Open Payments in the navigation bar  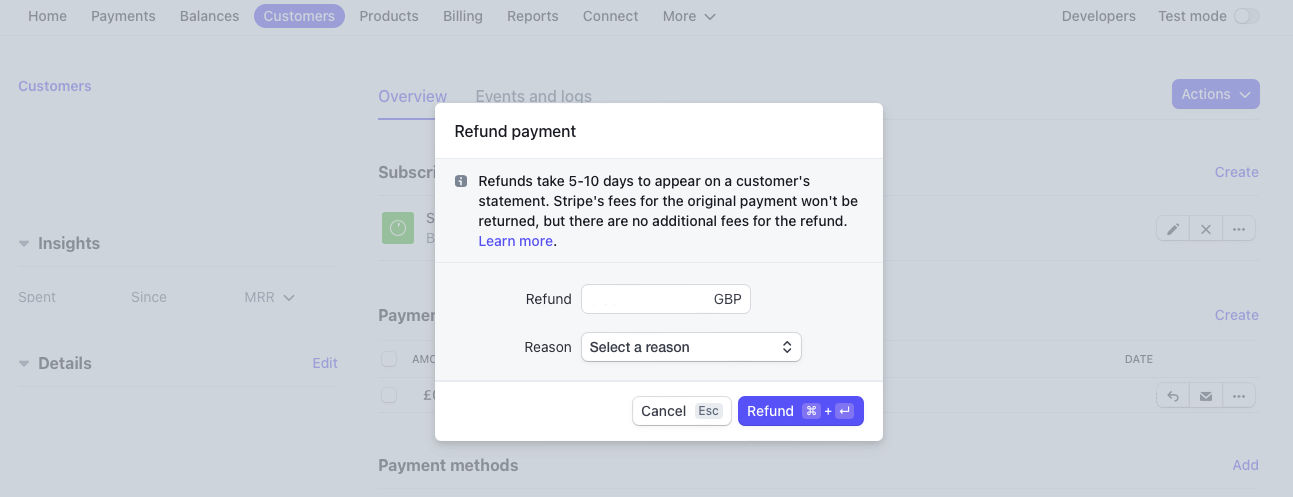click(x=123, y=16)
